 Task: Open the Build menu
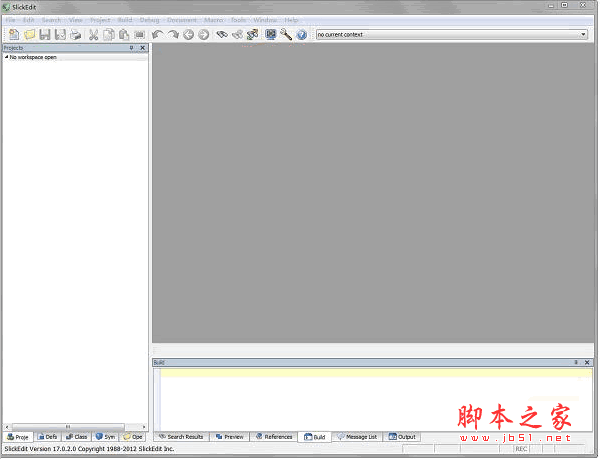pyautogui.click(x=125, y=20)
